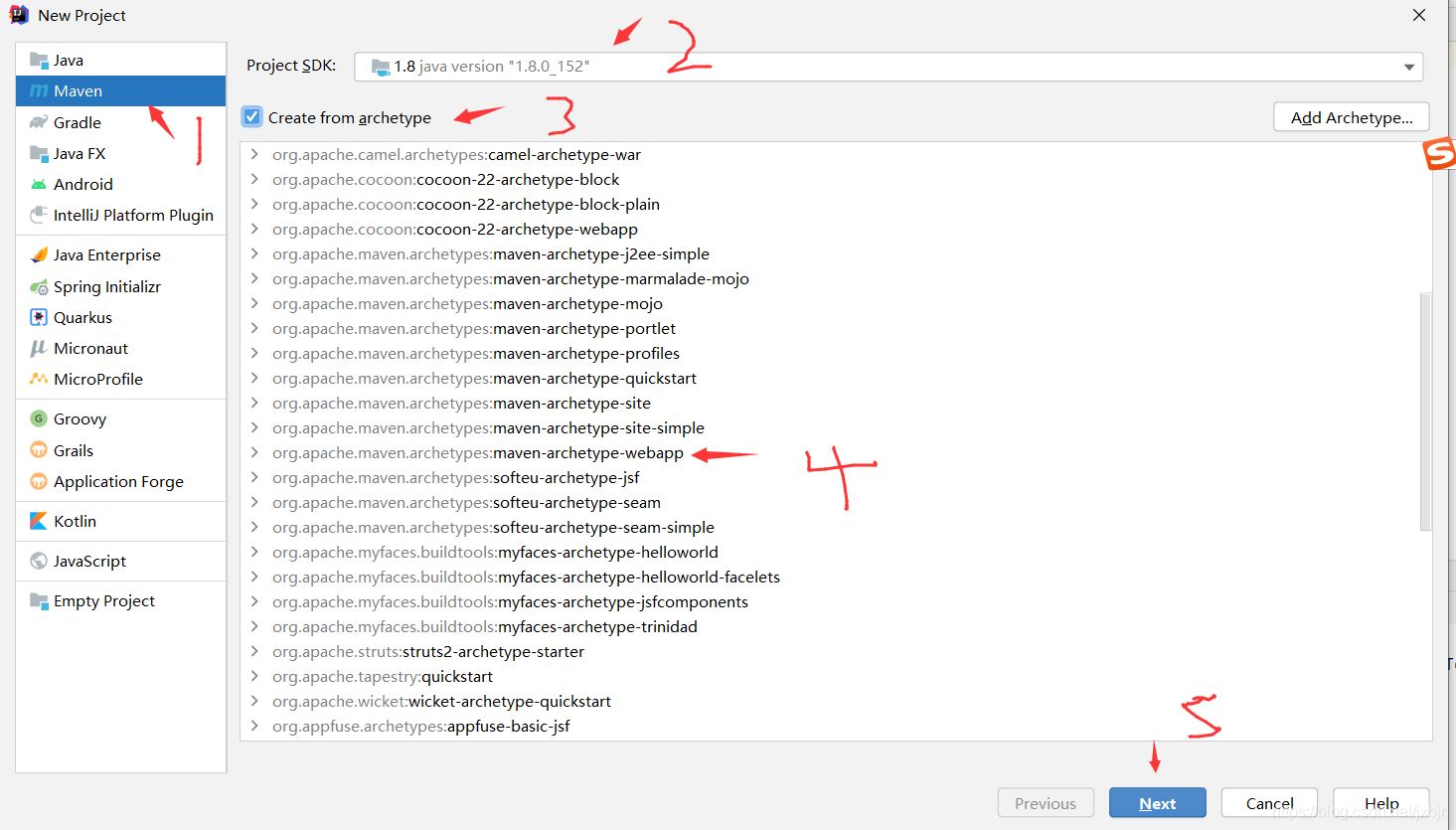This screenshot has height=830, width=1456.
Task: Select the softeu-archetype-seam-simple row
Action: pyautogui.click(x=830, y=527)
